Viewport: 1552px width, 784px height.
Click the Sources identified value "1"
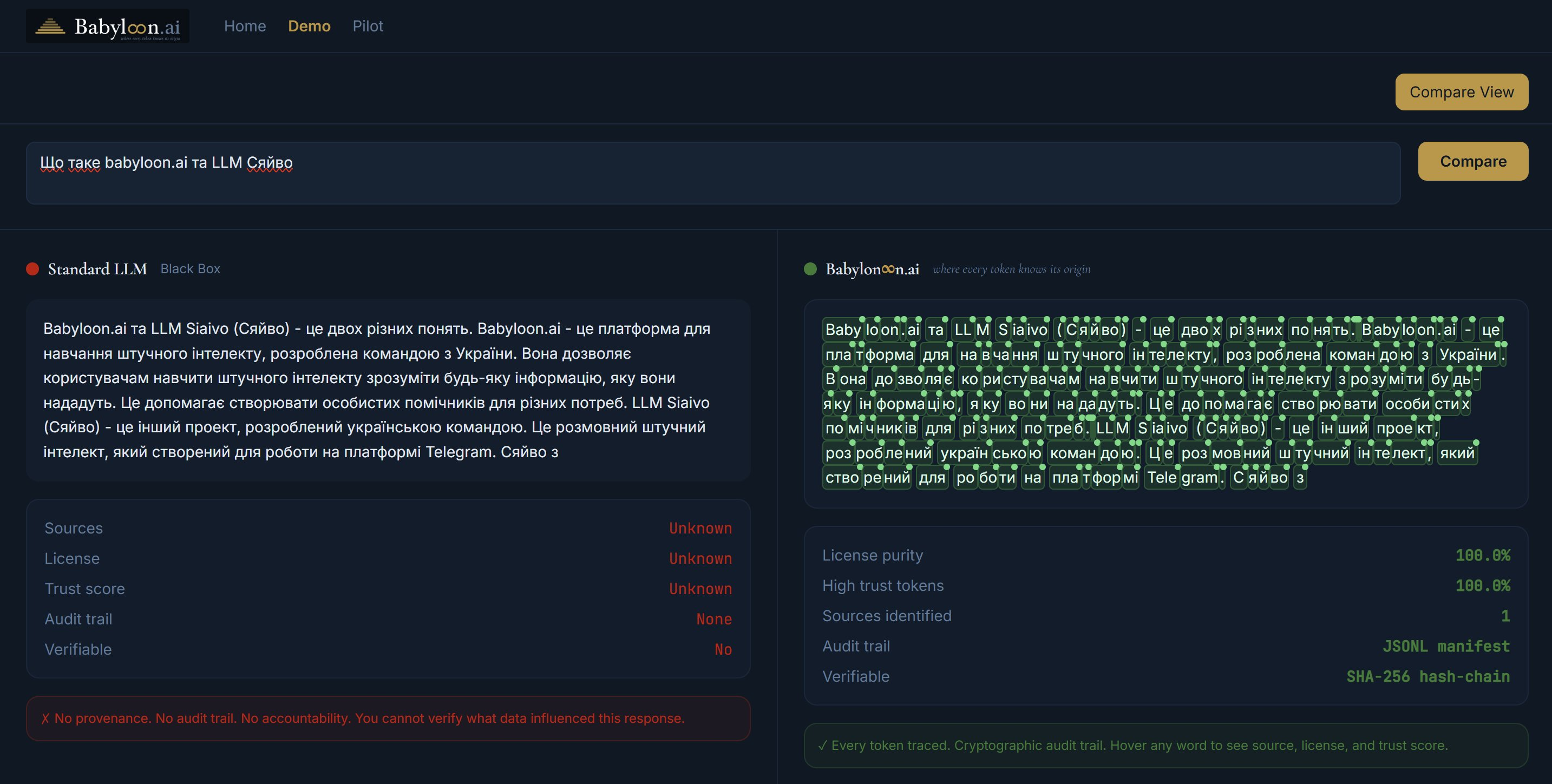(x=1505, y=616)
